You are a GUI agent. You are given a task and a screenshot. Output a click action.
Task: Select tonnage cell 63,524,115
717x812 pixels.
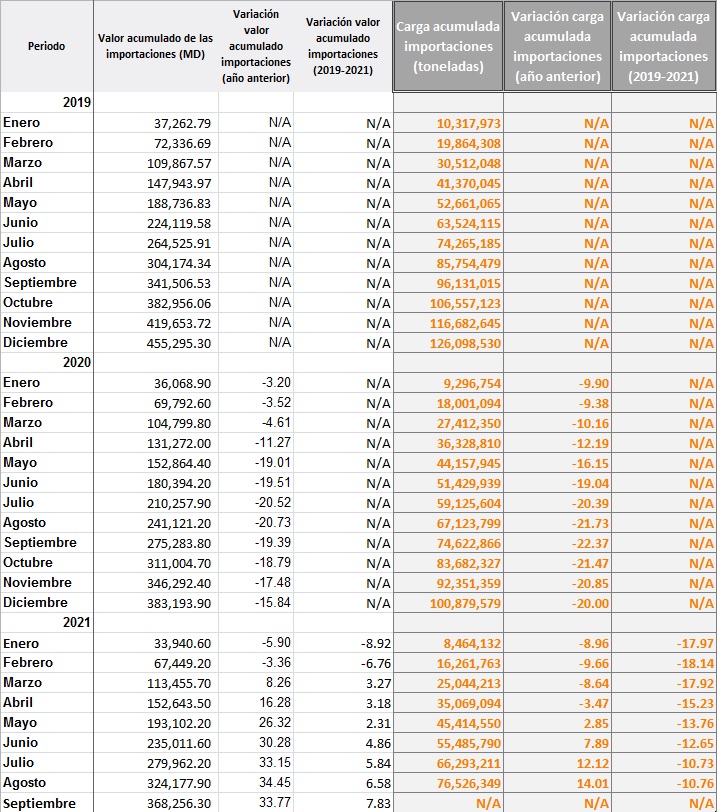coord(448,223)
